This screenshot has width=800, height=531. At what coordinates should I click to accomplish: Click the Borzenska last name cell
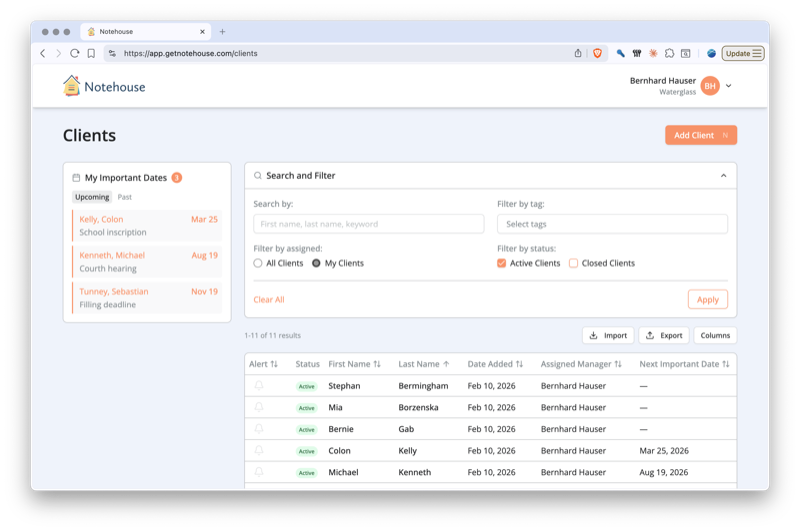[418, 407]
